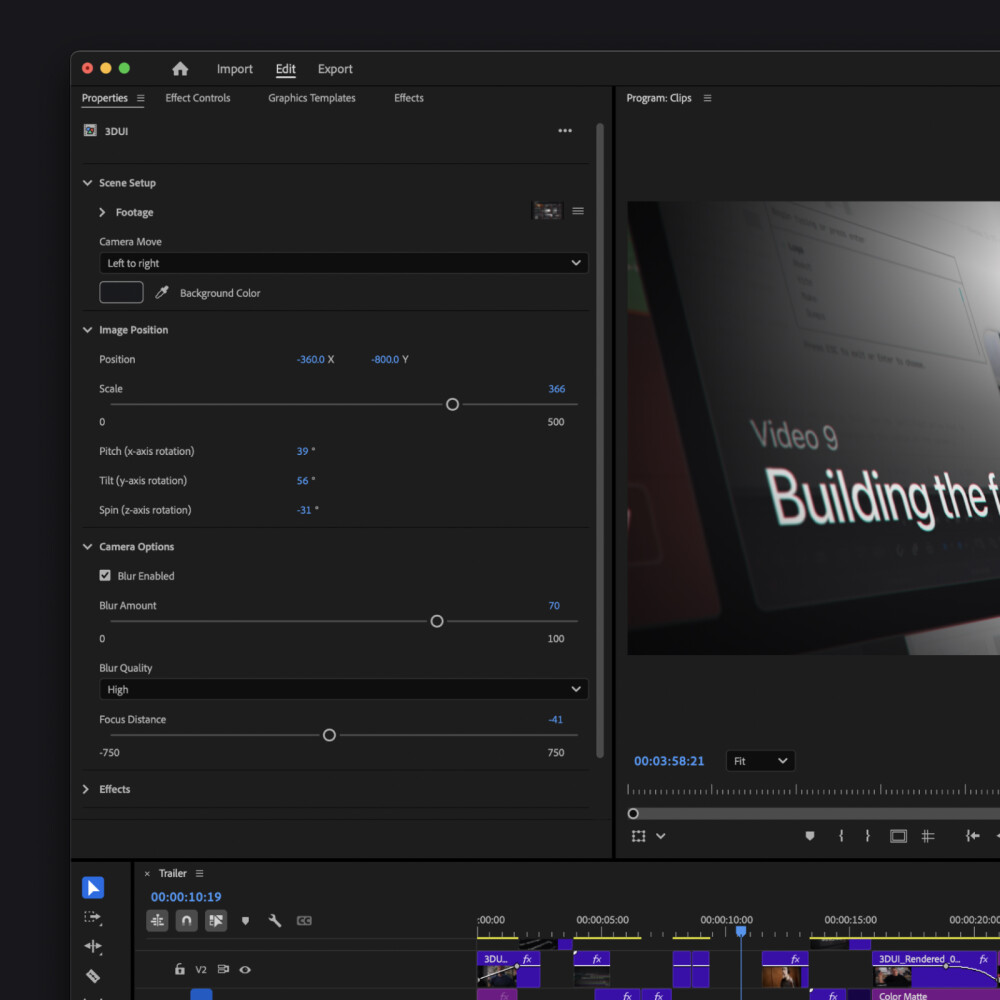
Task: Edit the Tilt rotation value 56
Action: 302,481
